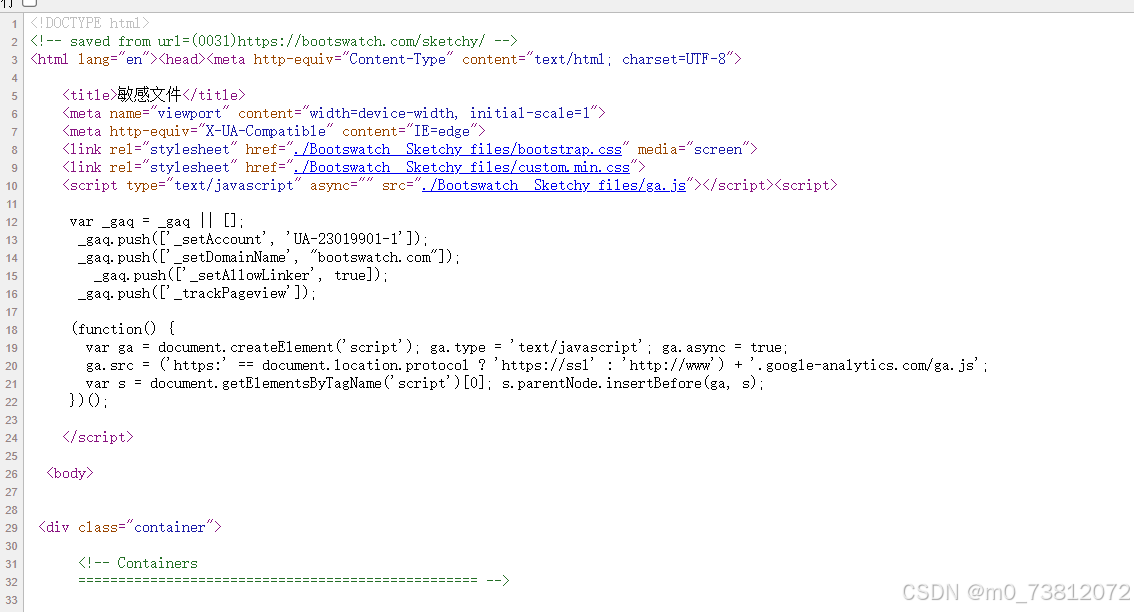1134x612 pixels.
Task: Click the '(function() {' line
Action: [123, 329]
